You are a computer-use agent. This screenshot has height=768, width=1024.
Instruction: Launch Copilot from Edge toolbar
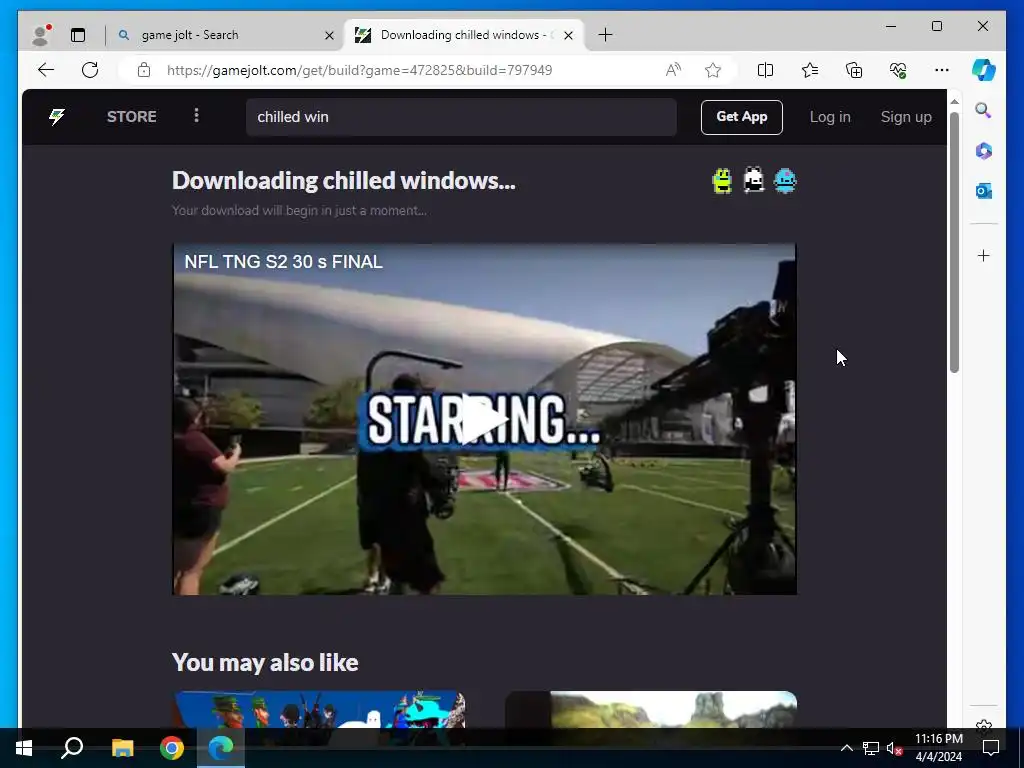click(x=984, y=70)
